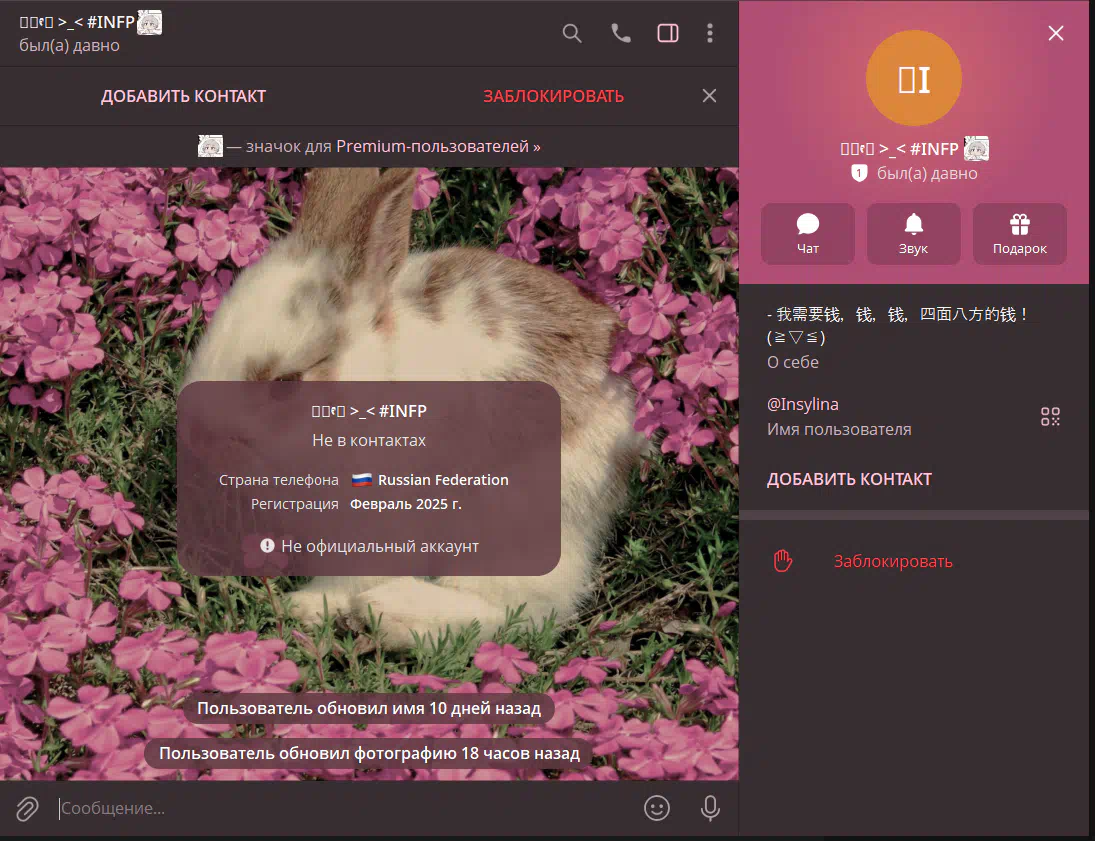1095x841 pixels.
Task: Select Заблокировать with hand icon in sidebar
Action: click(x=892, y=561)
